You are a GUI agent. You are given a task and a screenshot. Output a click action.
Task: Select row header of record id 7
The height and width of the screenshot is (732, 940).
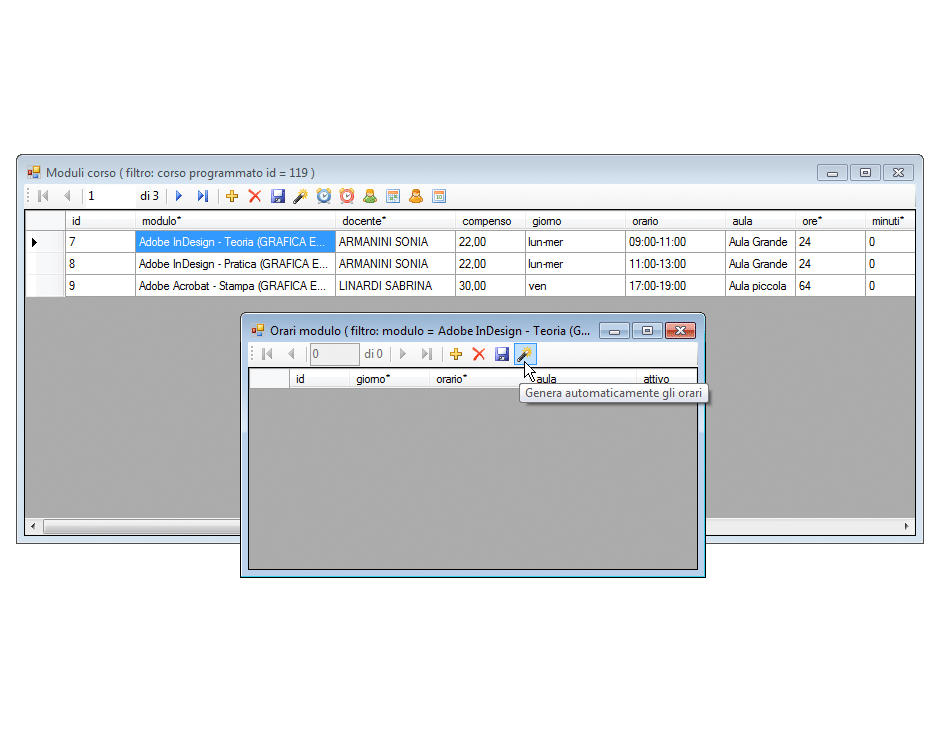click(x=45, y=242)
